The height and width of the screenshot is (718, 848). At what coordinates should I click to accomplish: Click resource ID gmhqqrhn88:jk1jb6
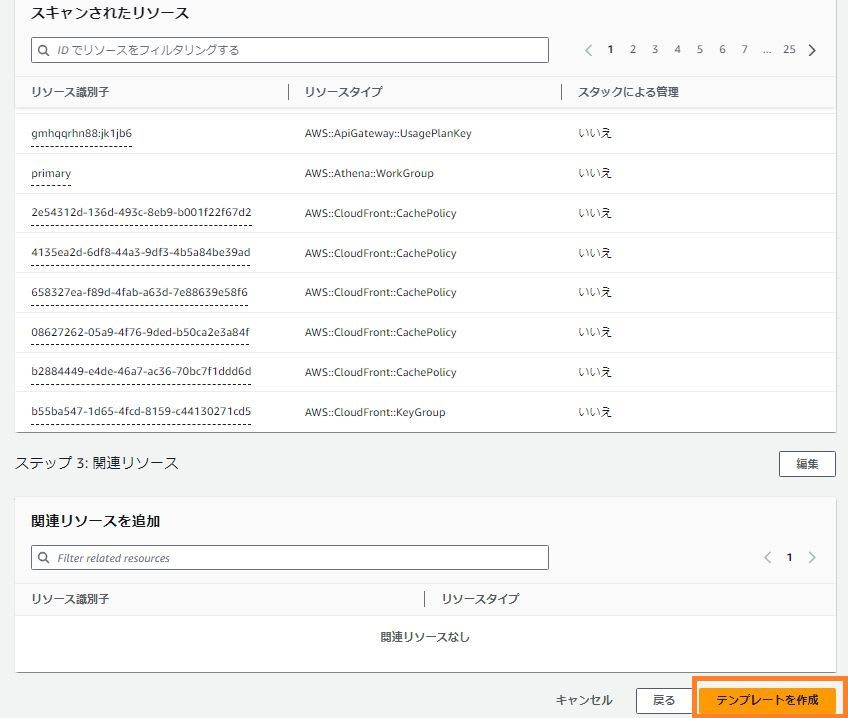[x=82, y=134]
